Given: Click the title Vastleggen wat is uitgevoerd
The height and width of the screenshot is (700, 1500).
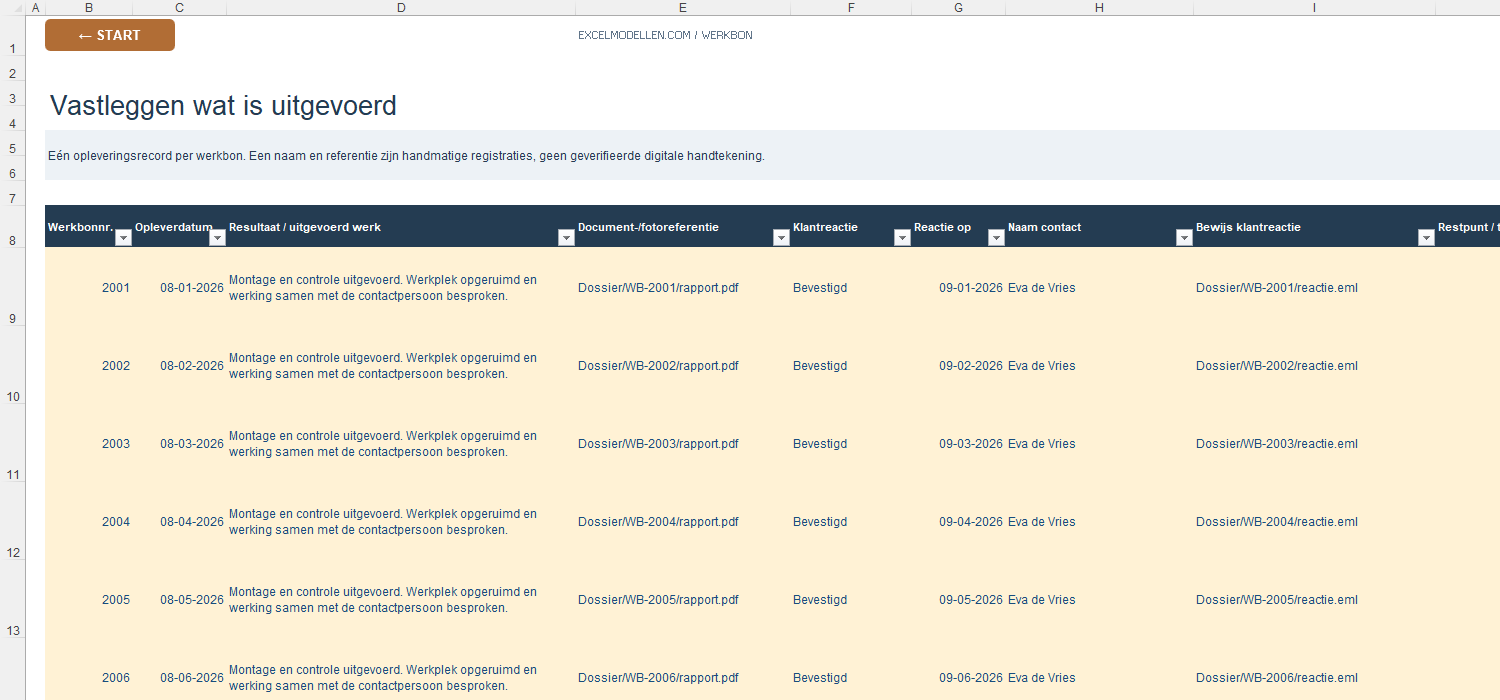Looking at the screenshot, I should point(223,105).
